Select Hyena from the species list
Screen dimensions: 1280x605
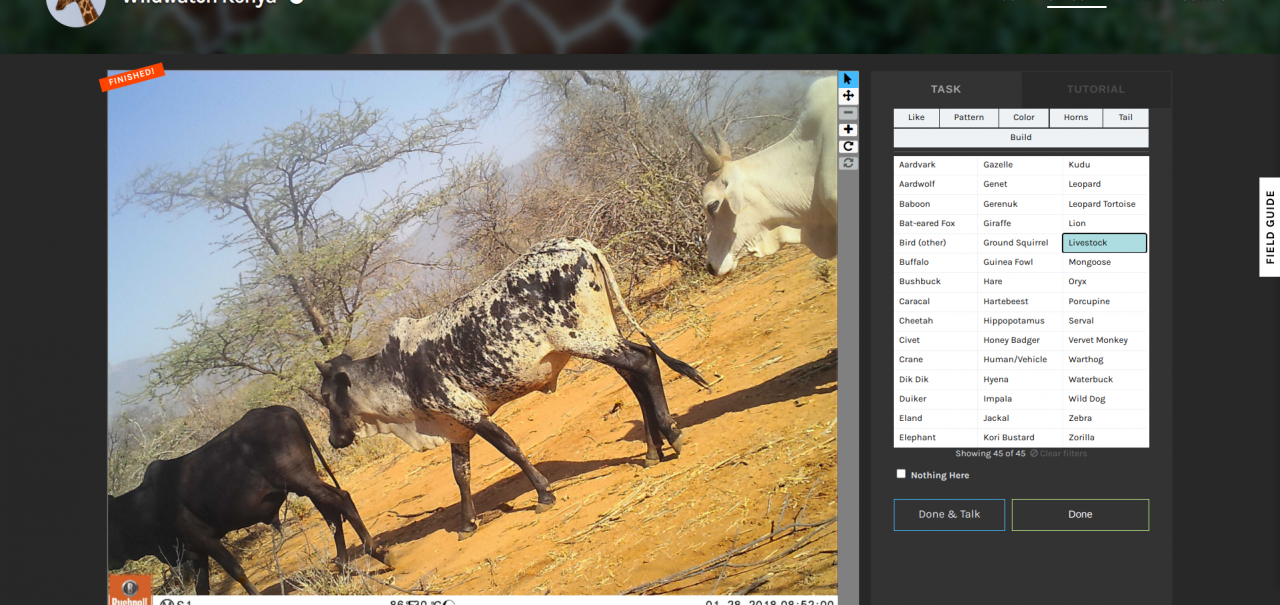[x=1020, y=379]
